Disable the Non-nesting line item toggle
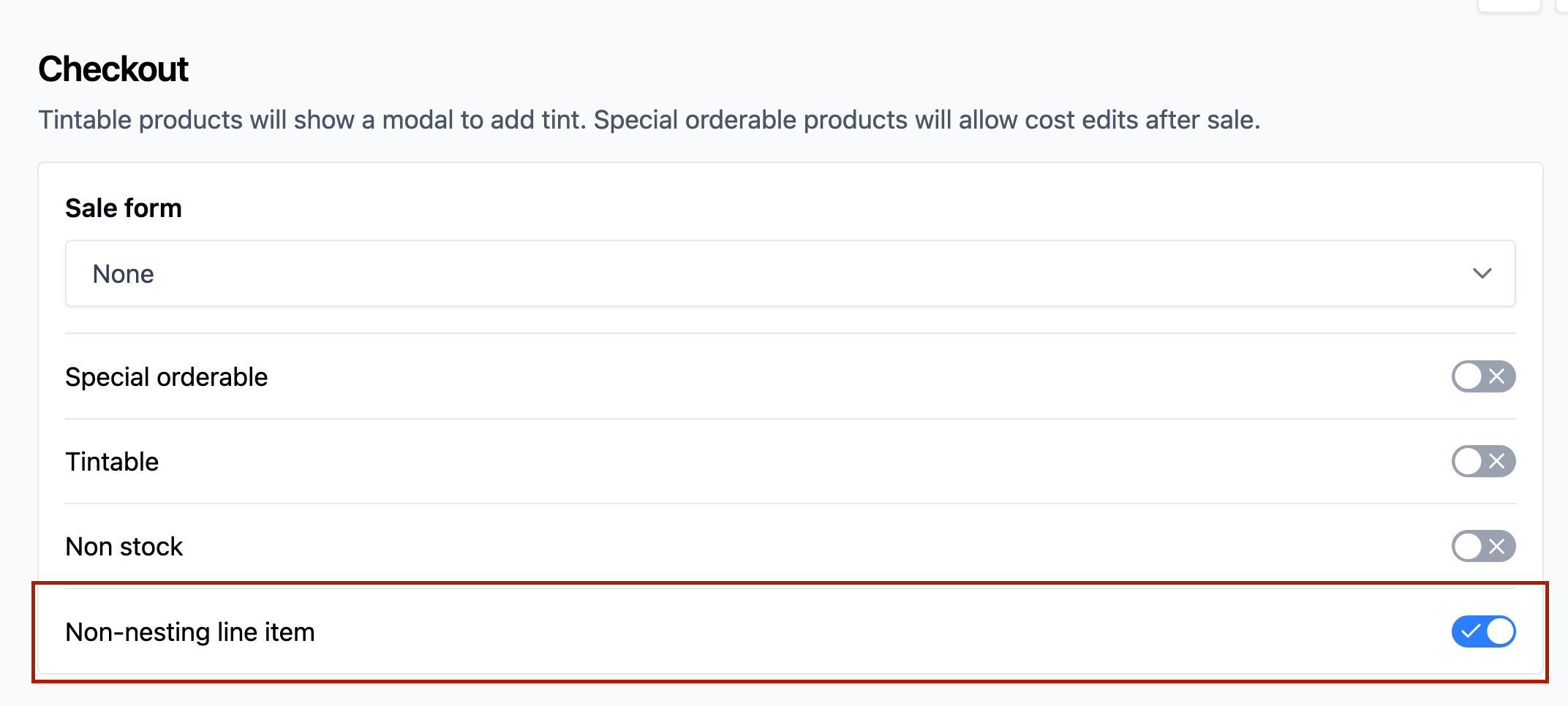This screenshot has width=1568, height=706. pyautogui.click(x=1483, y=631)
